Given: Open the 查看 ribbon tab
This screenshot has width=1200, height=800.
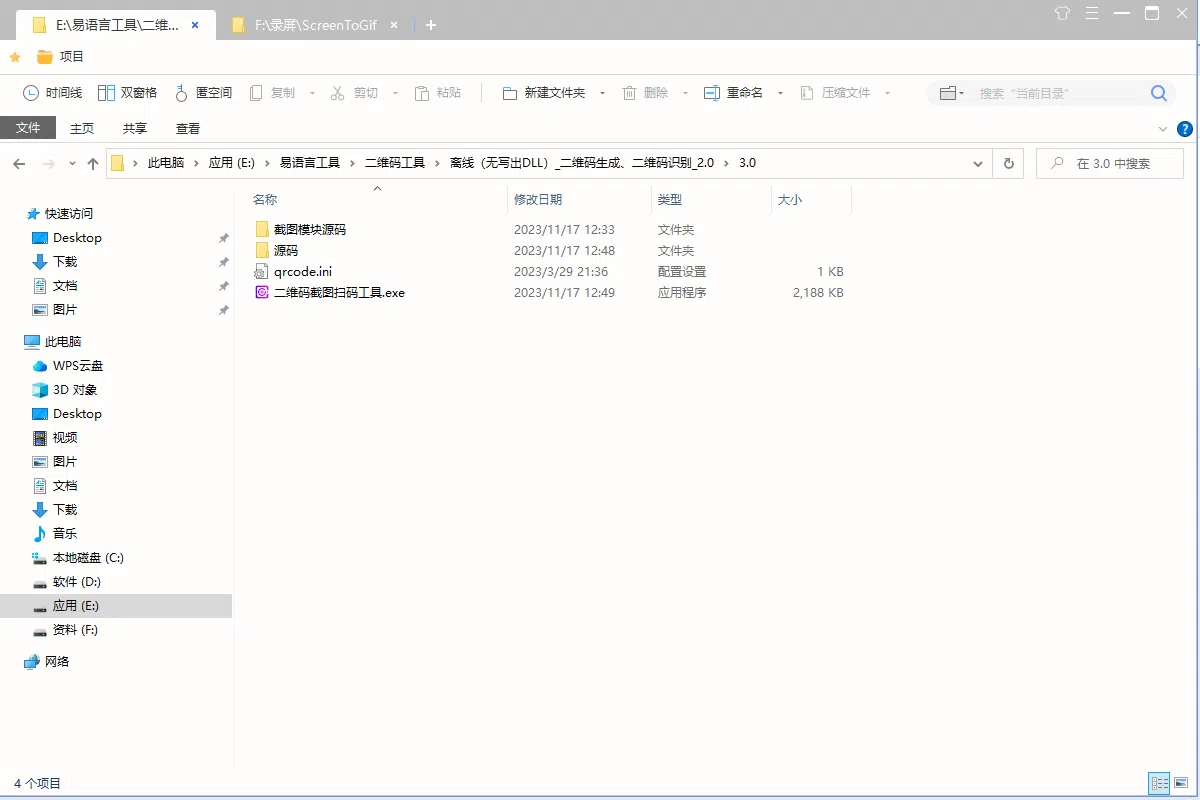Looking at the screenshot, I should pyautogui.click(x=188, y=128).
